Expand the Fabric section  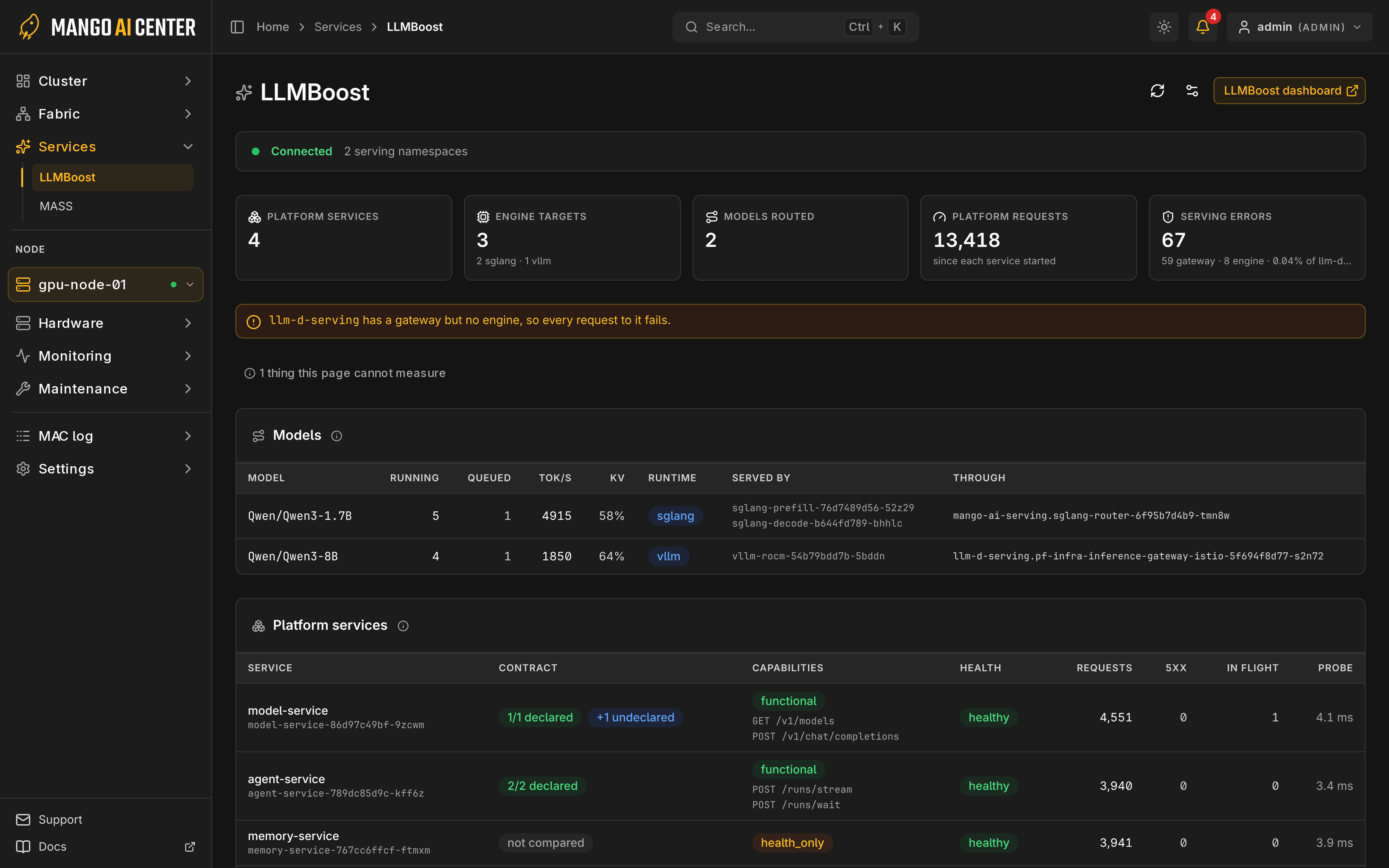point(105,114)
